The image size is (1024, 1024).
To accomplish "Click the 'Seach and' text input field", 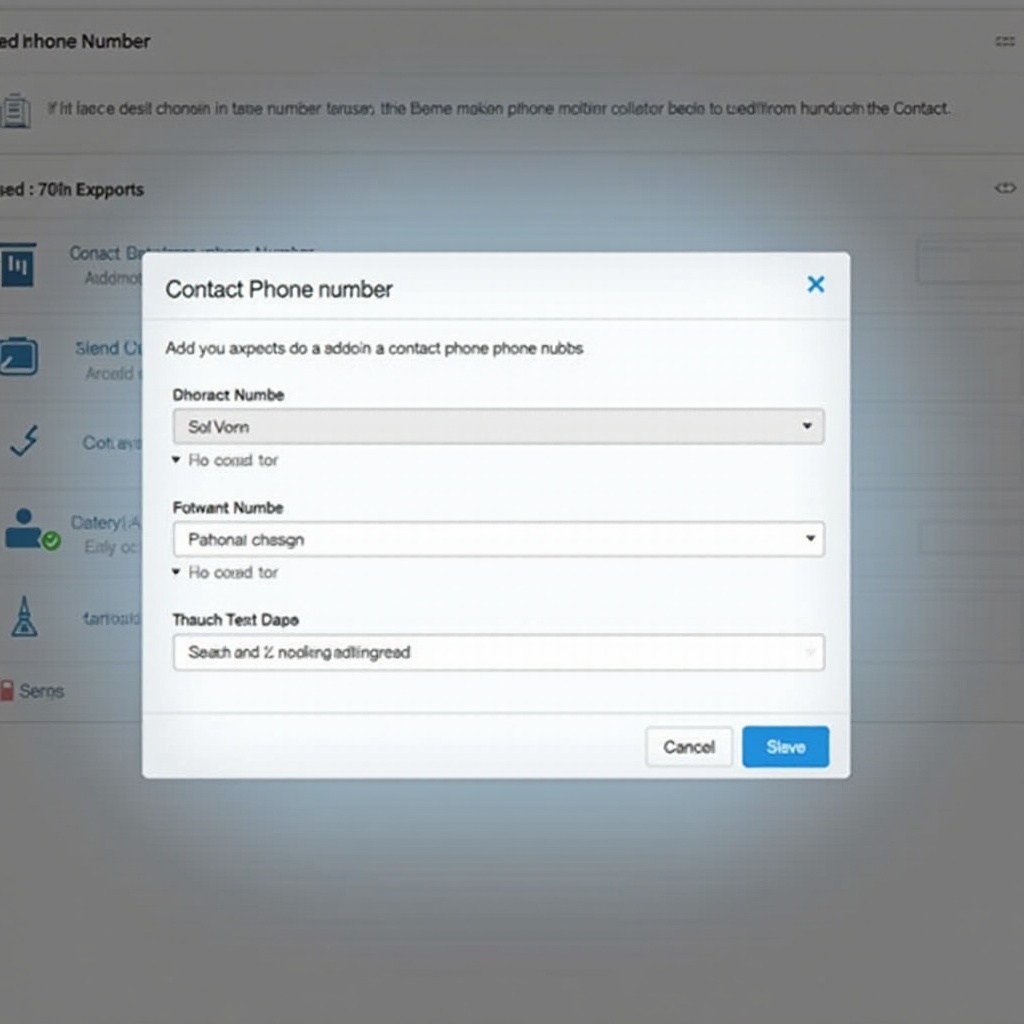I will click(480, 652).
